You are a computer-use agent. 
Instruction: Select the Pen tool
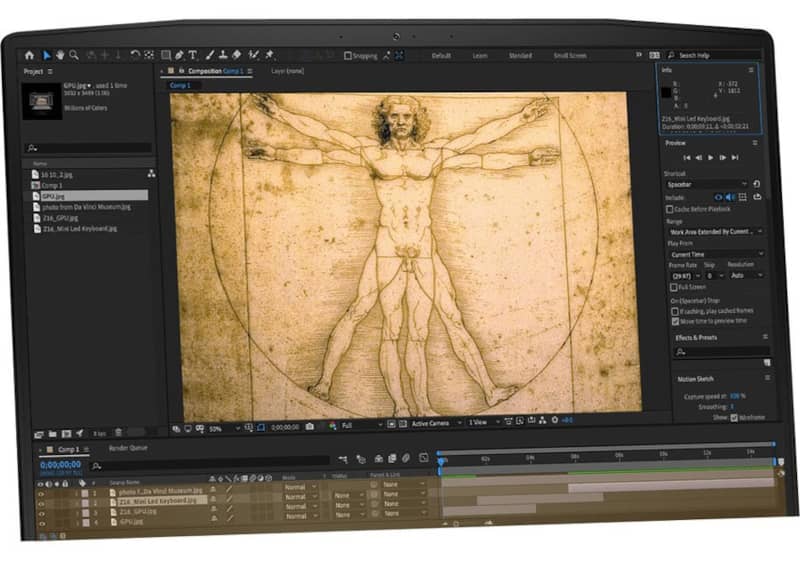coord(179,55)
